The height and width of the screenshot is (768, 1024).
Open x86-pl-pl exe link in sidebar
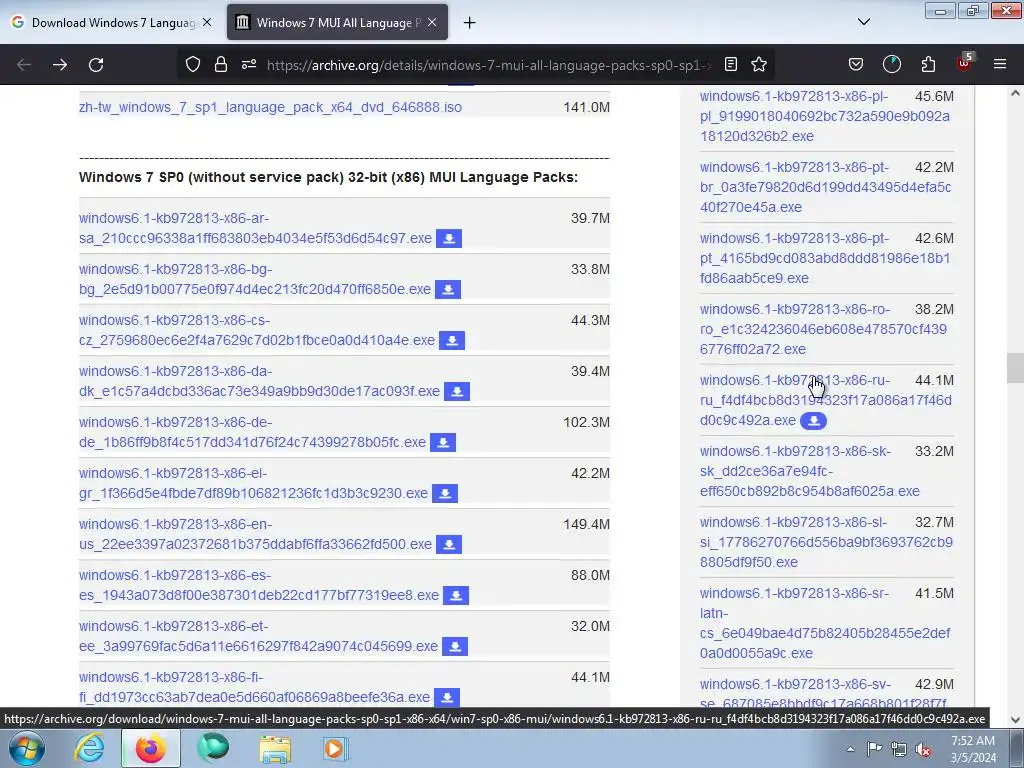(x=825, y=116)
